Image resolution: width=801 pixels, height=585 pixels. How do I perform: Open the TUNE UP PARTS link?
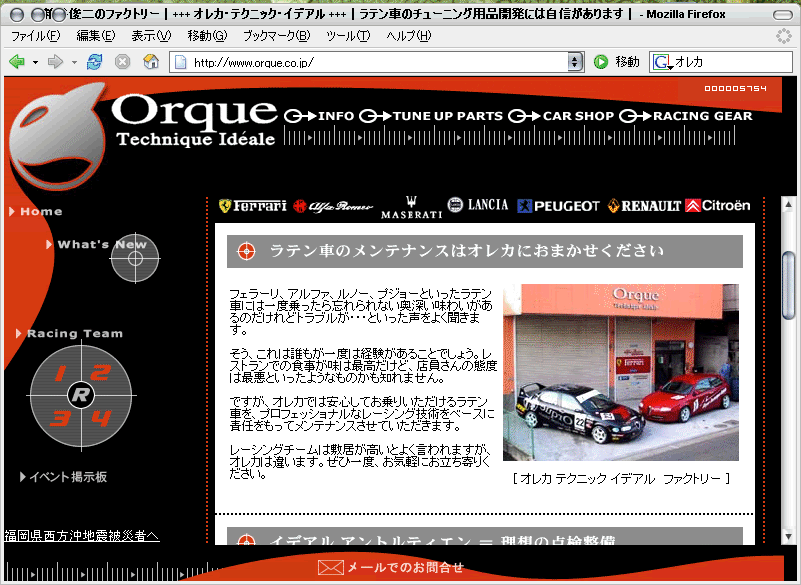431,116
